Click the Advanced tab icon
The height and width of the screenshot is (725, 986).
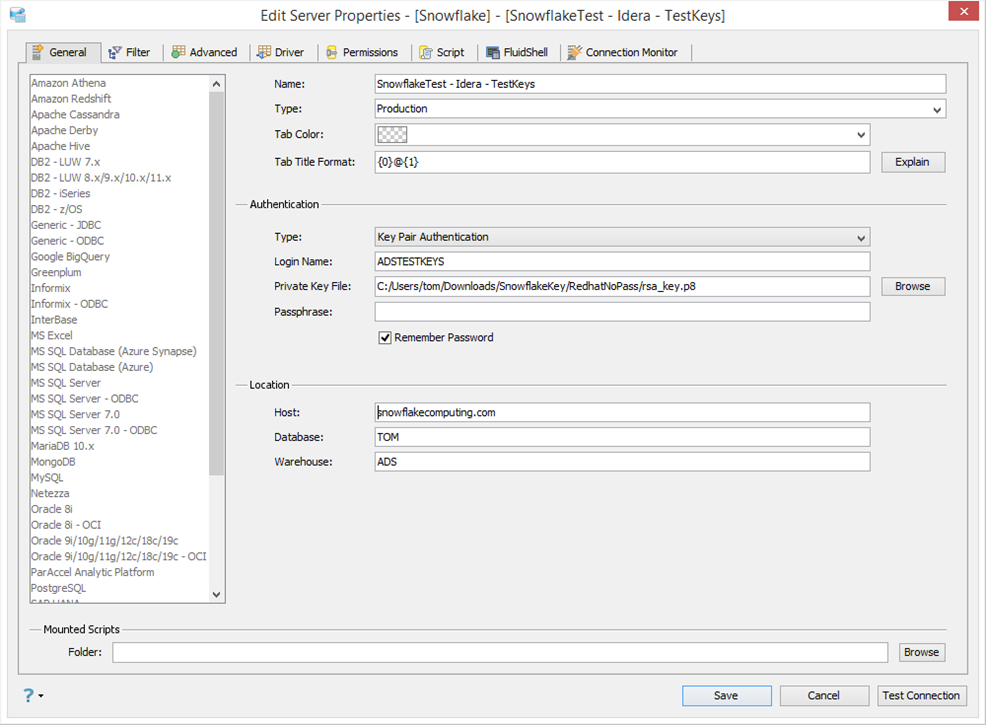178,52
